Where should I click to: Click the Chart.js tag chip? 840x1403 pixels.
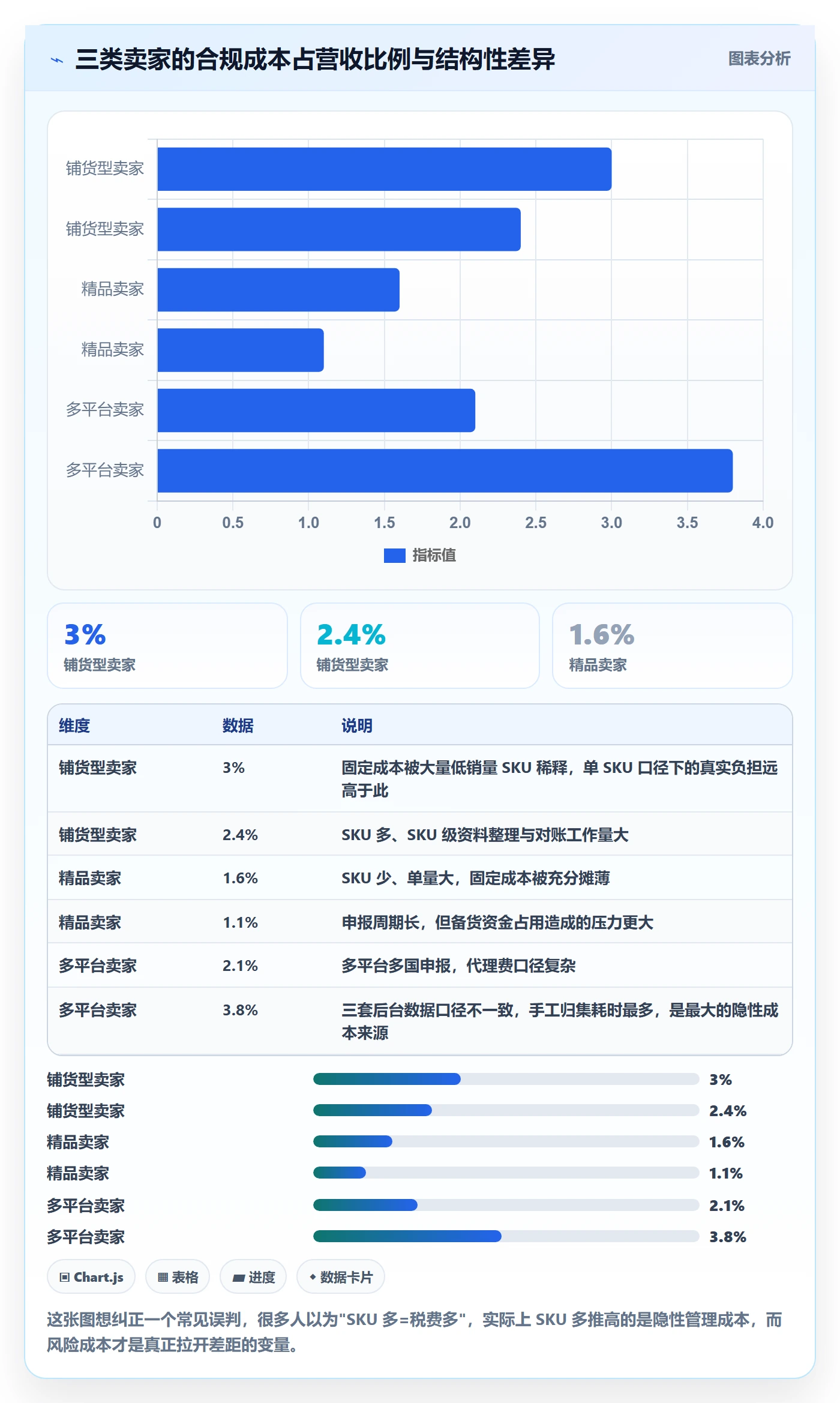tap(91, 1277)
